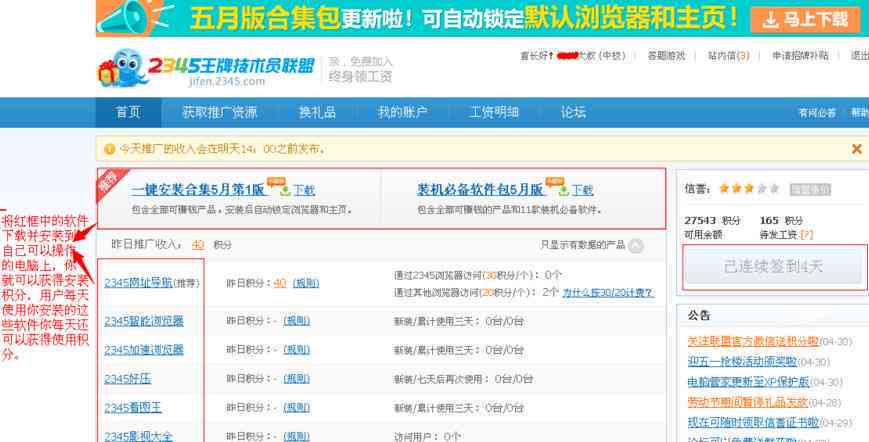Switch to the 我的账户 tab
The image size is (869, 442).
402,112
